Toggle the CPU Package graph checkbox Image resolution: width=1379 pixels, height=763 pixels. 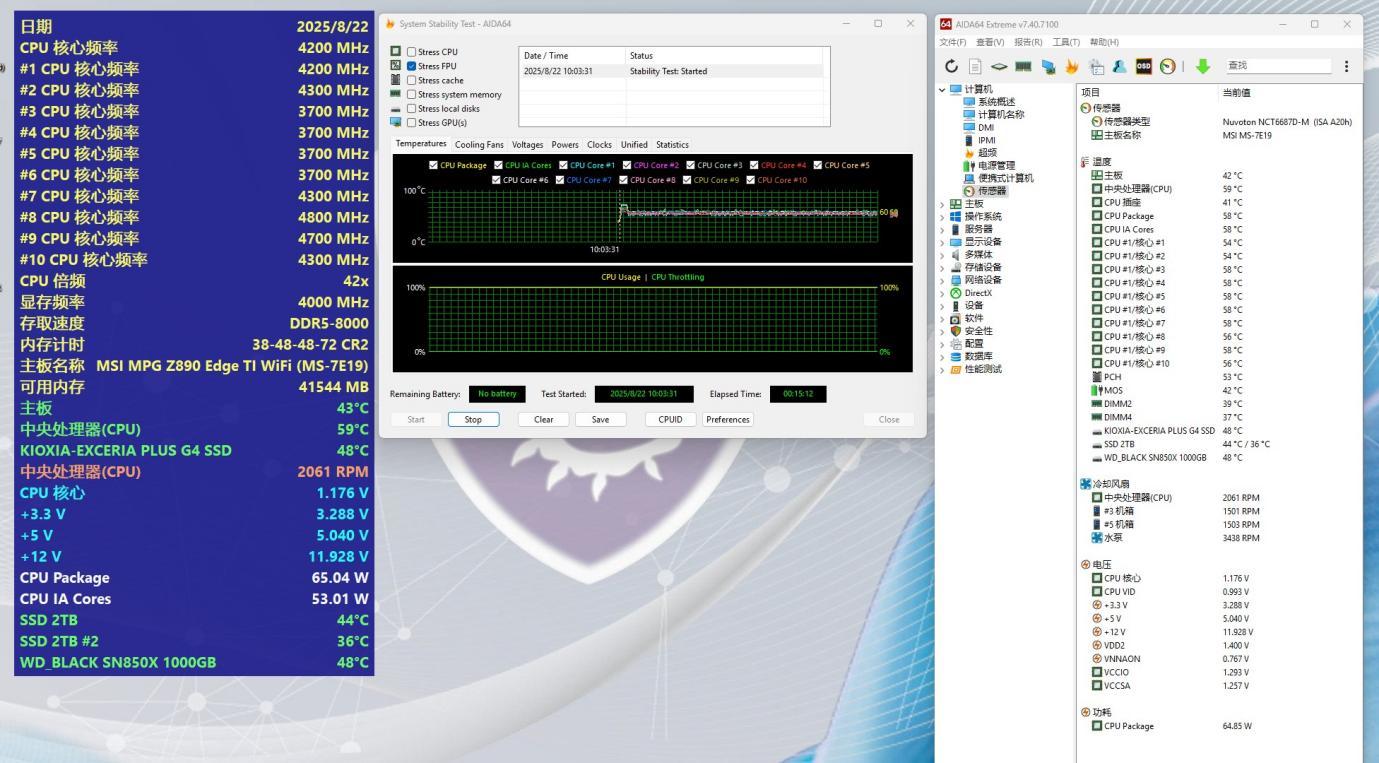(433, 165)
